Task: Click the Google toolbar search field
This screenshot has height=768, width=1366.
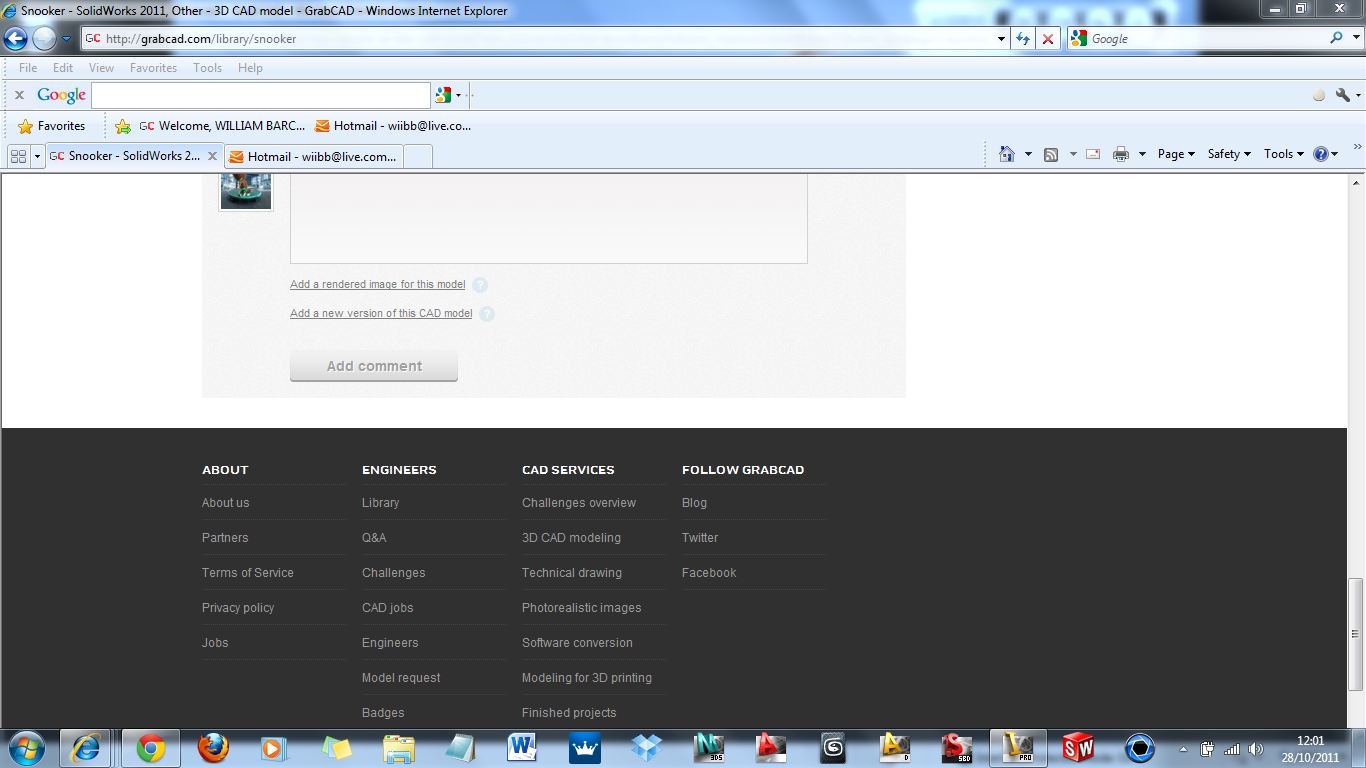Action: [261, 95]
